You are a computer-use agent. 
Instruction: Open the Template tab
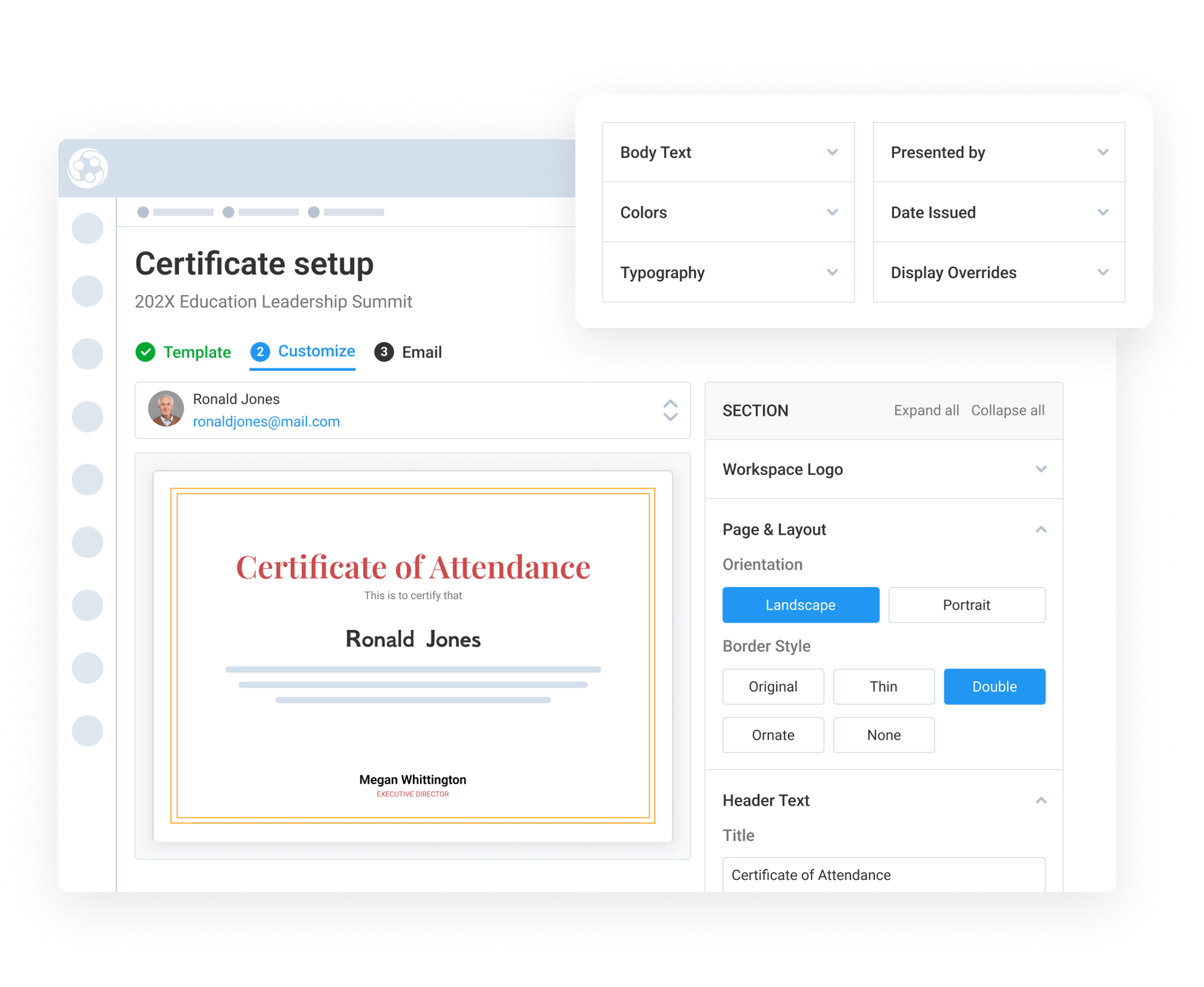(x=184, y=352)
